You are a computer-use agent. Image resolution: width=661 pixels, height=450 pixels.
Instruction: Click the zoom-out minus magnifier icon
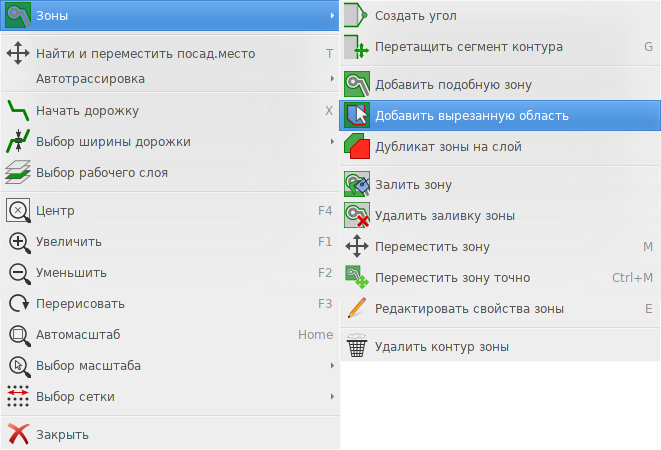tap(19, 273)
